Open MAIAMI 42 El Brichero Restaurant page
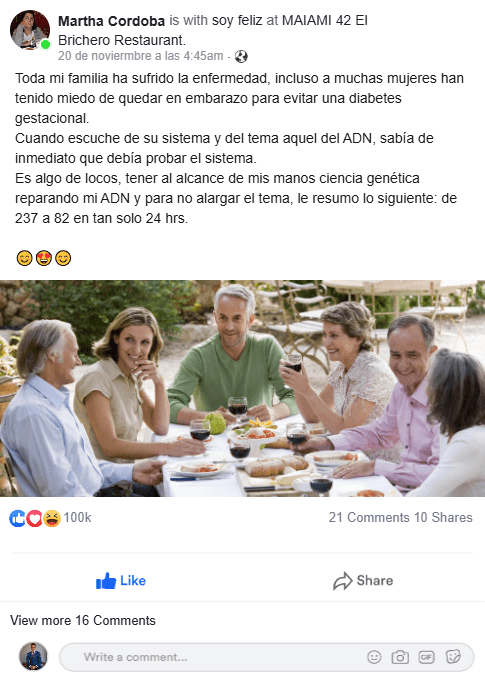485x680 pixels. point(213,30)
